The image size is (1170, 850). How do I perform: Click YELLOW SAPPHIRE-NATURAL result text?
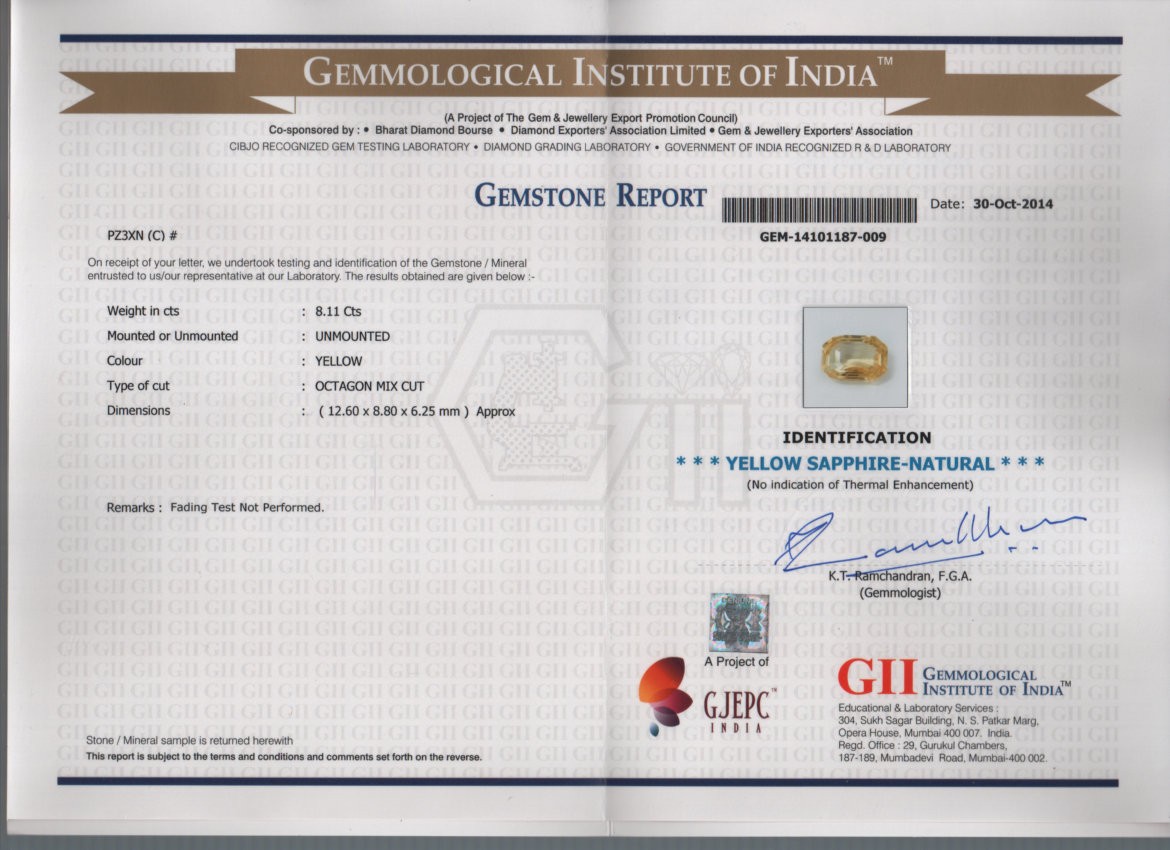click(x=860, y=463)
